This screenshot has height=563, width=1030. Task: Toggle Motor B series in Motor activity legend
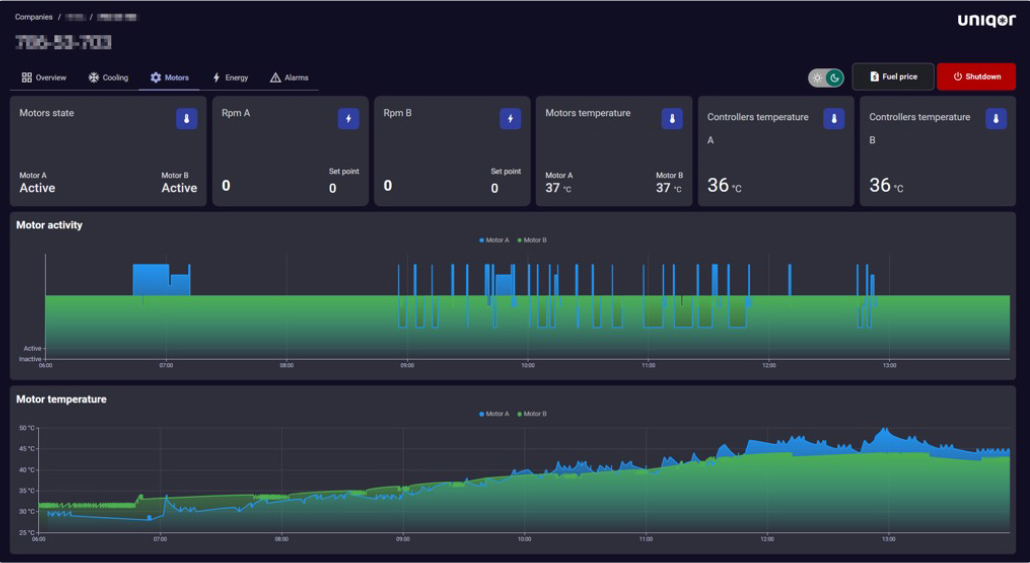click(534, 240)
